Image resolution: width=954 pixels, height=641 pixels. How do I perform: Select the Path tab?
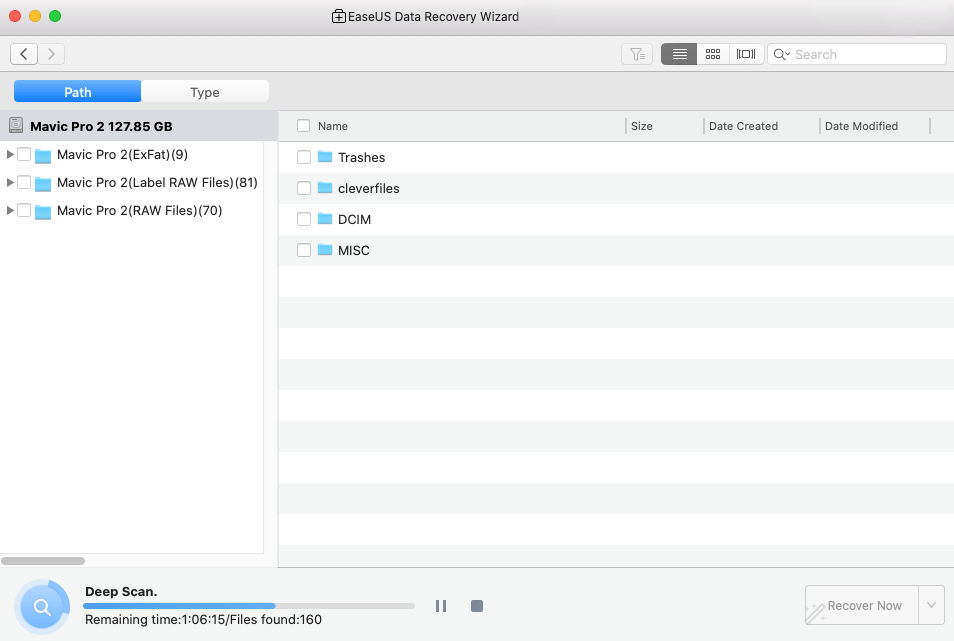78,92
